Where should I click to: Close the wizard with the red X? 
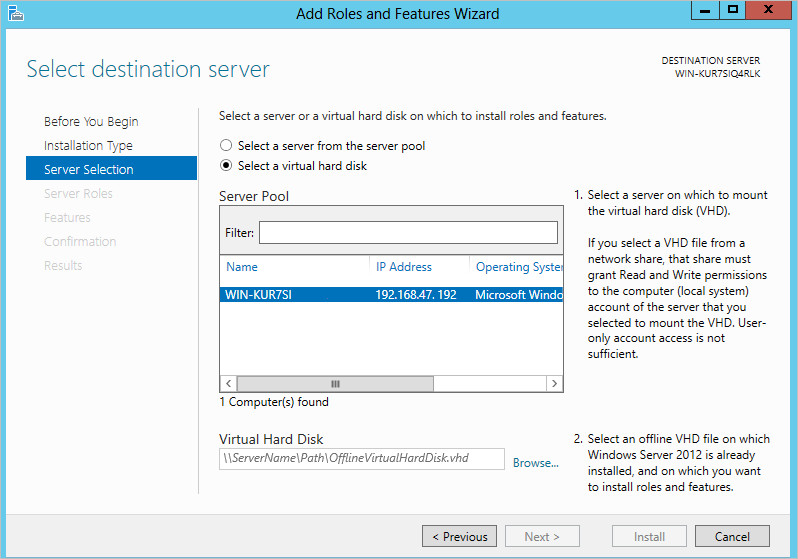(768, 11)
